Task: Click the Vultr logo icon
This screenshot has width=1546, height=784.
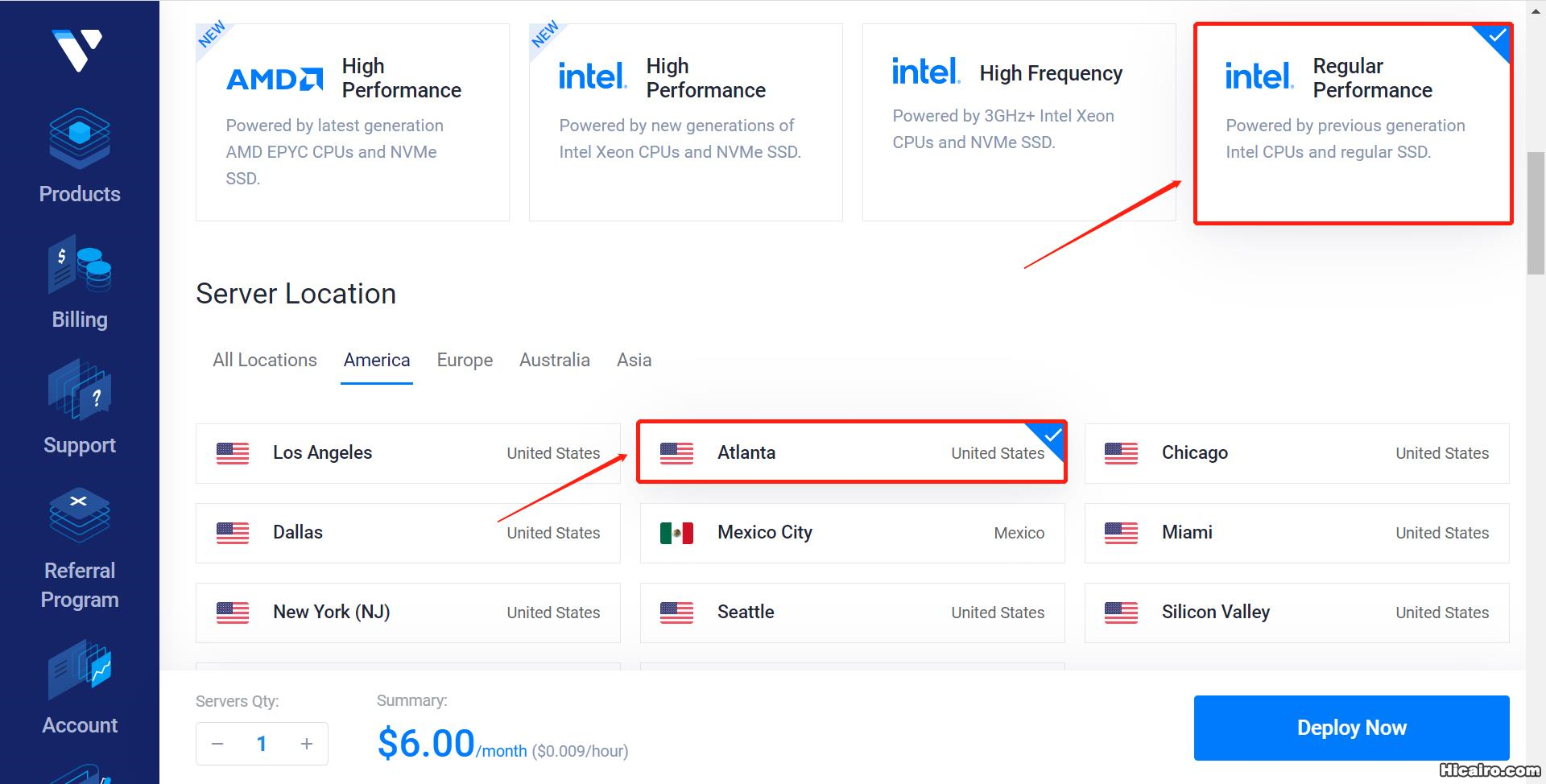Action: [x=78, y=50]
